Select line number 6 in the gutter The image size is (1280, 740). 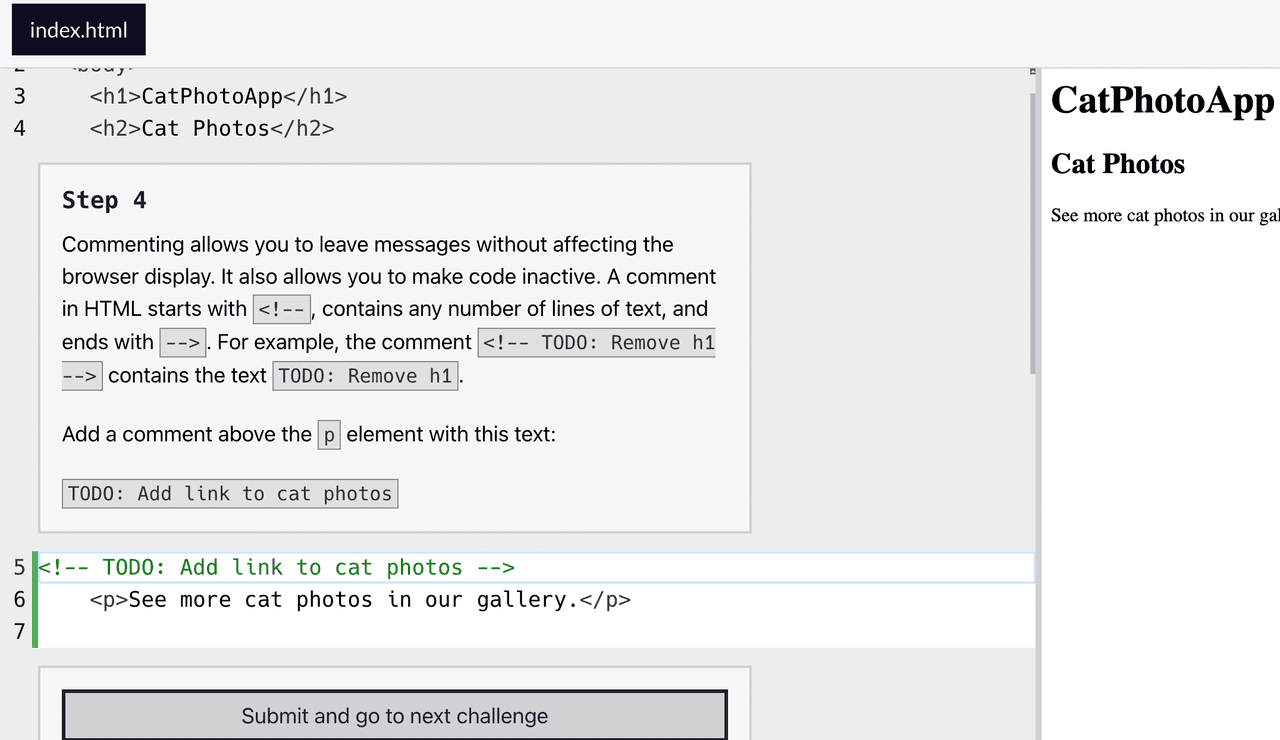tap(19, 600)
